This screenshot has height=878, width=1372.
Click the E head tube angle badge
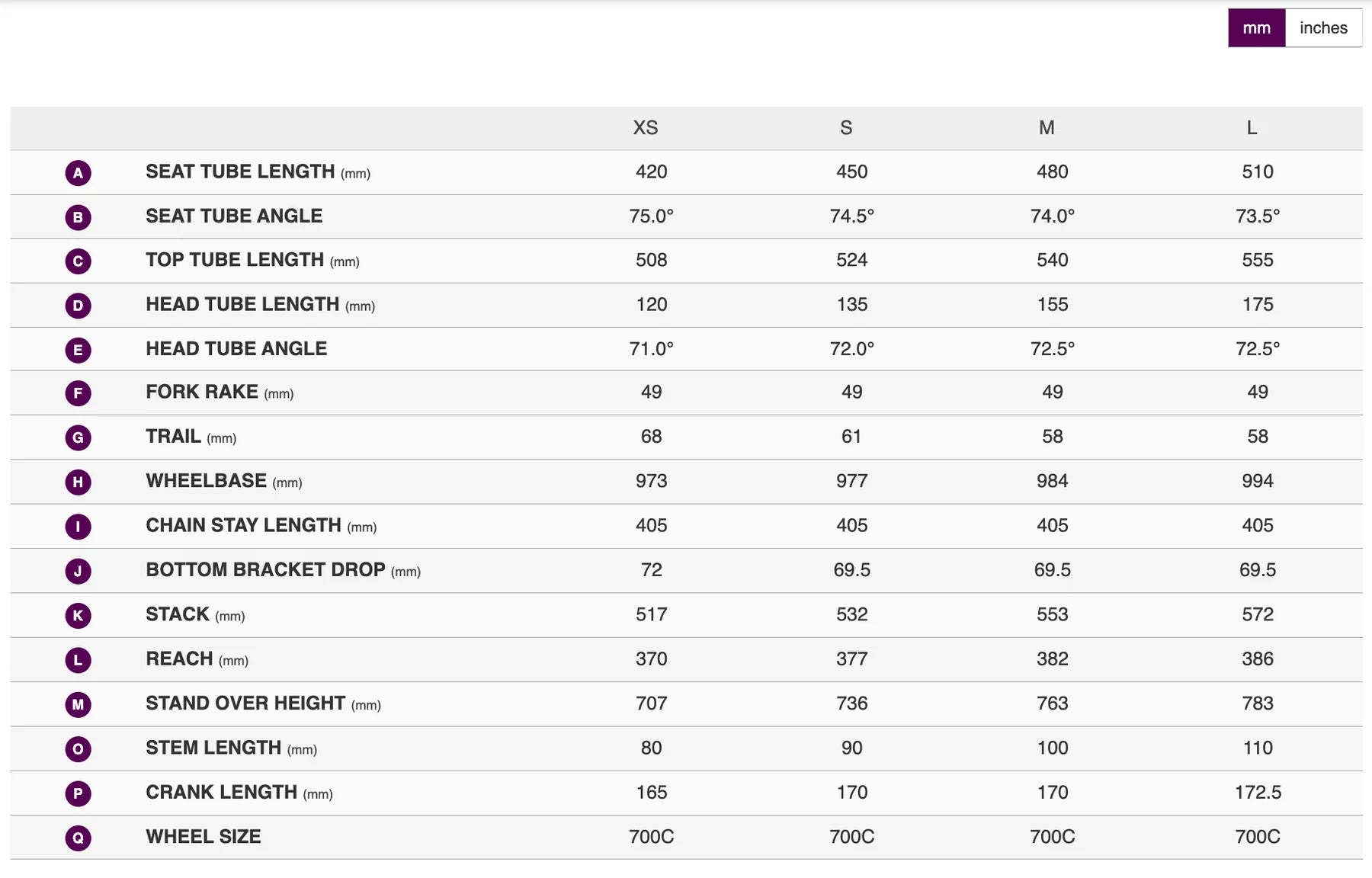pyautogui.click(x=78, y=350)
